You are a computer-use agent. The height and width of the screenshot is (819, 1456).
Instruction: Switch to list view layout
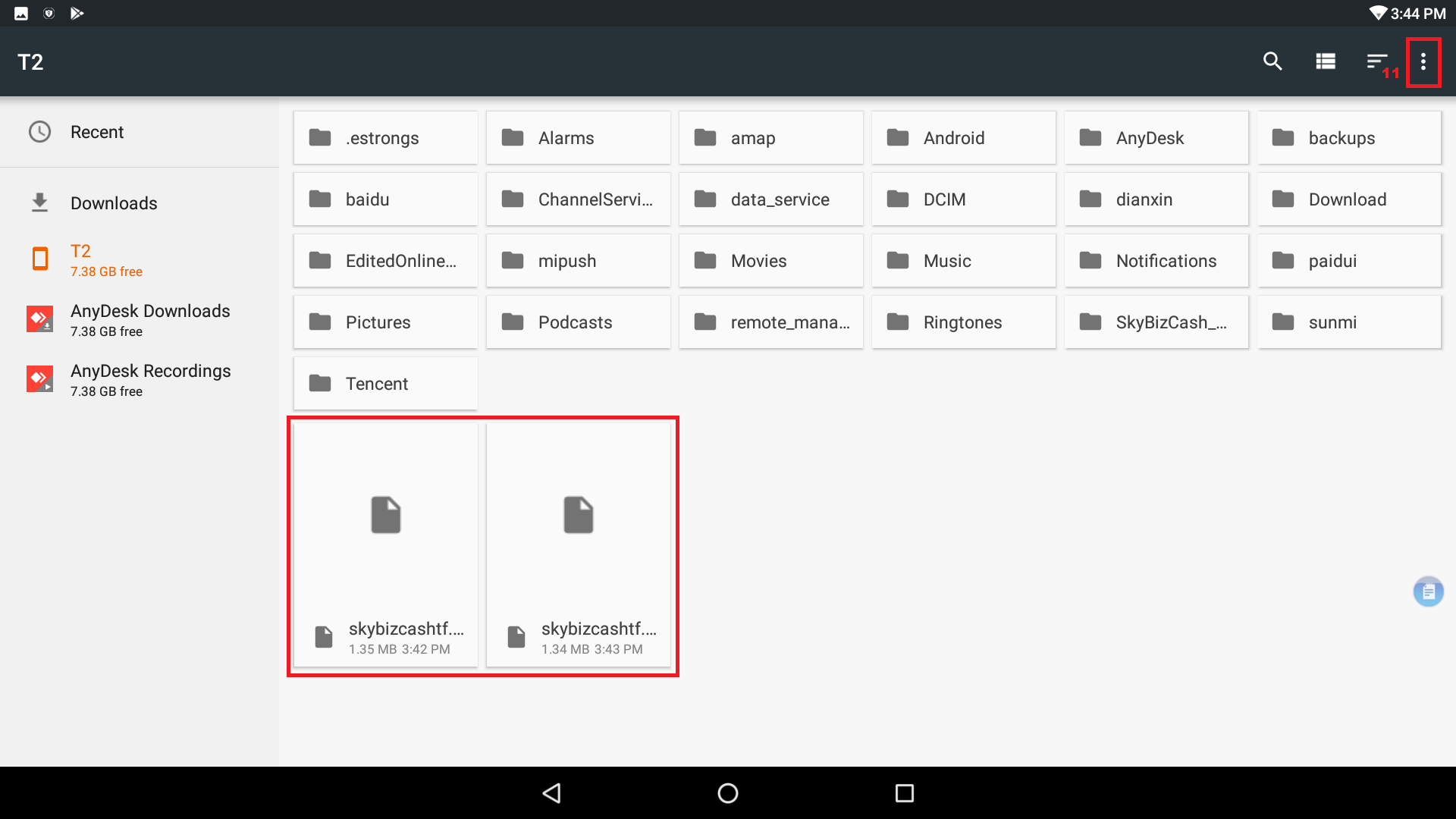(1326, 61)
